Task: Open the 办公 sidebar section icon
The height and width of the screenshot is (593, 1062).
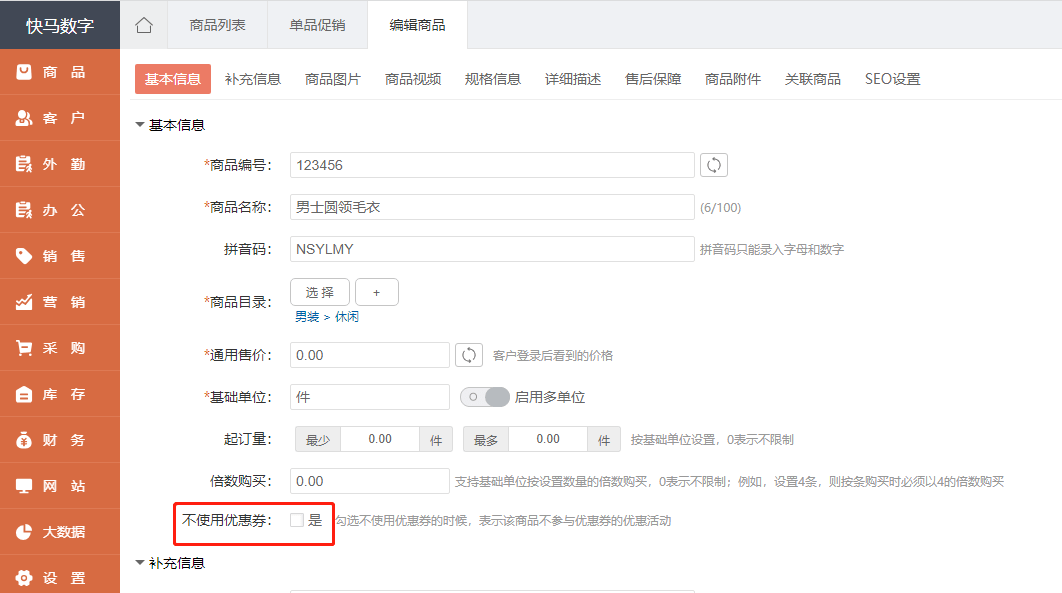Action: click(x=24, y=210)
